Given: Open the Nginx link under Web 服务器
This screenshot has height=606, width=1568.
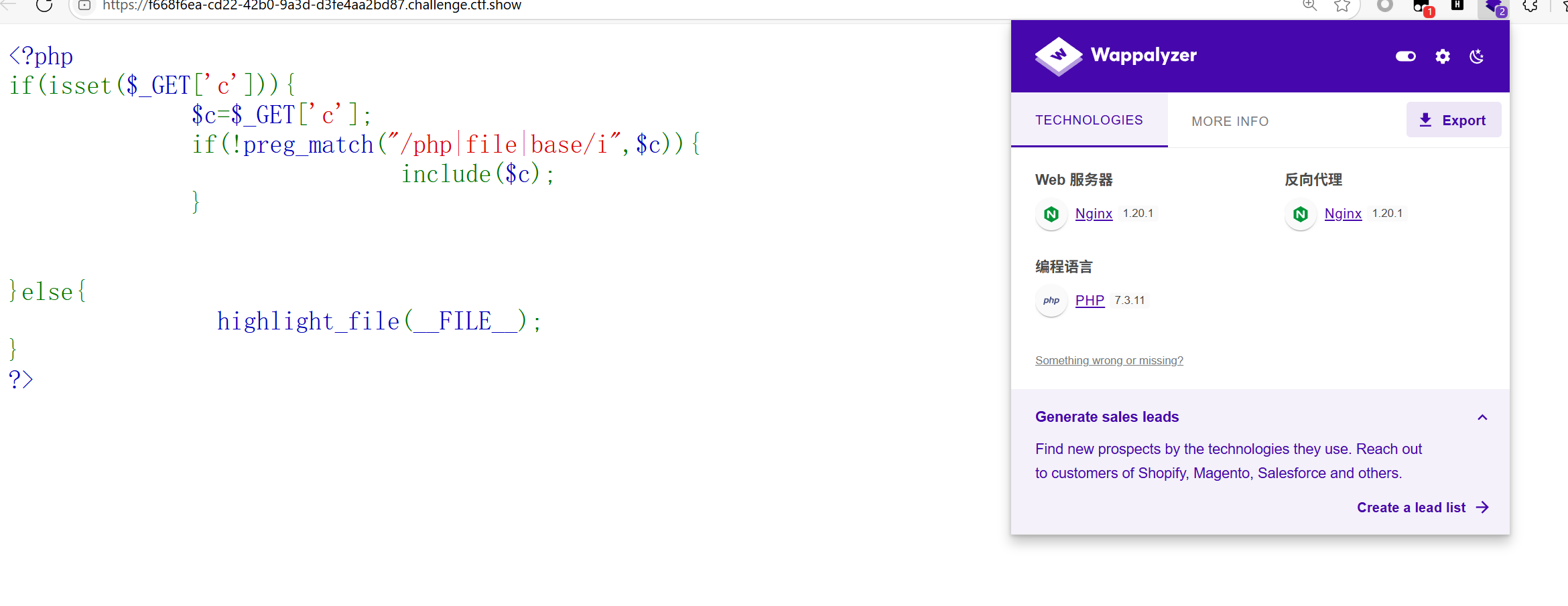Looking at the screenshot, I should (1094, 214).
